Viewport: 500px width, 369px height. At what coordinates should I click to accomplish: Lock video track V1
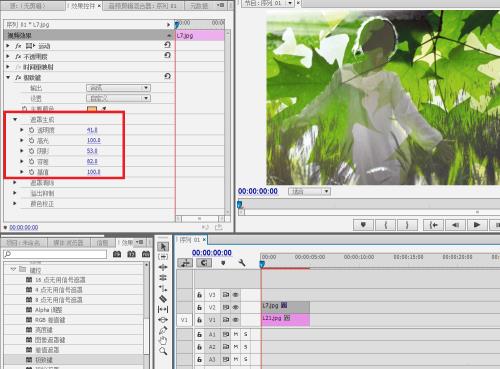[x=199, y=320]
